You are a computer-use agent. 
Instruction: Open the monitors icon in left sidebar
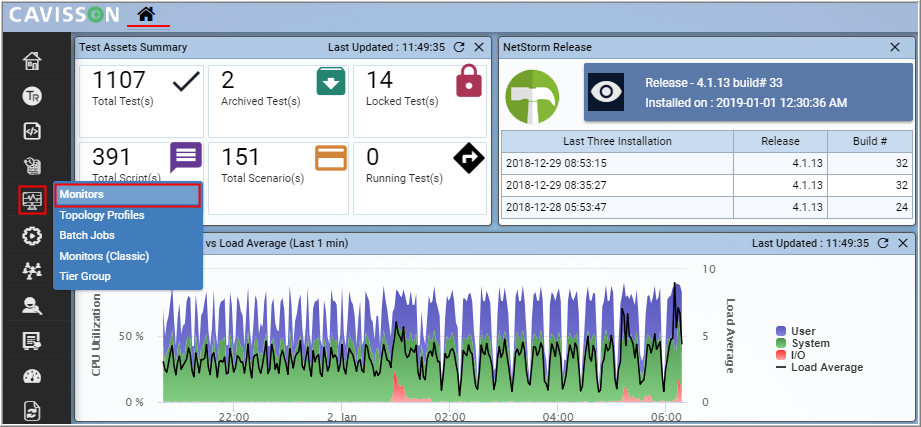click(31, 200)
